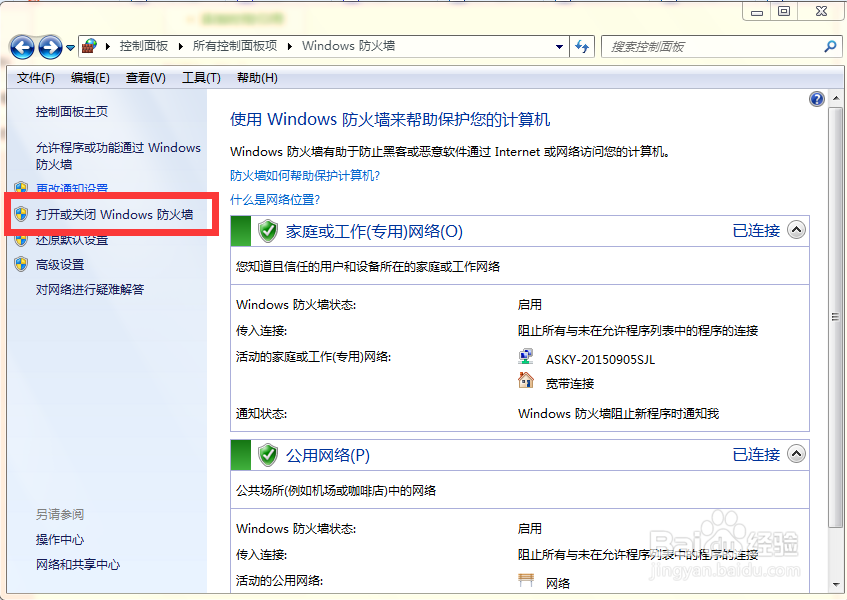This screenshot has height=600, width=847.
Task: Open the recent pages dropdown beside Forward
Action: [x=70, y=48]
